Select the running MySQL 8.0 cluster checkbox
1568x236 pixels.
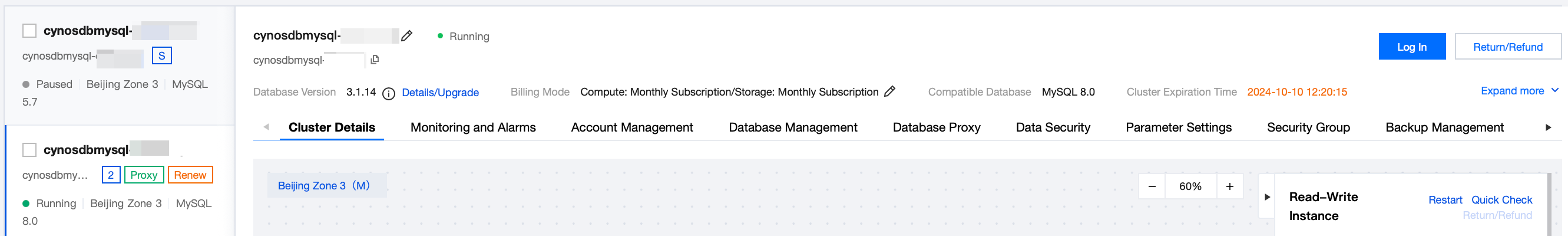coord(29,149)
